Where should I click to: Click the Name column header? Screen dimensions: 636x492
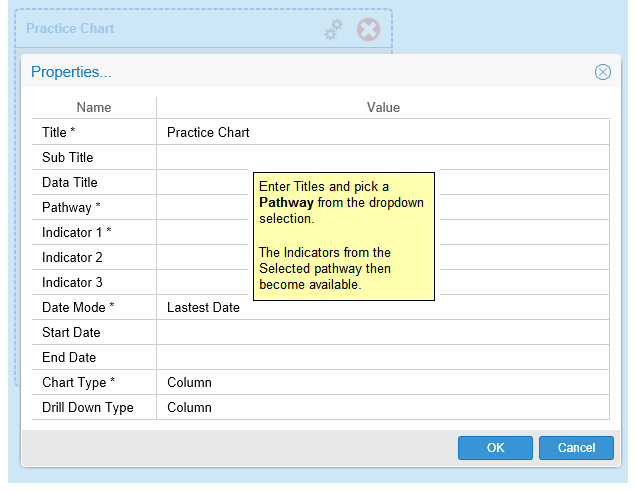point(94,107)
